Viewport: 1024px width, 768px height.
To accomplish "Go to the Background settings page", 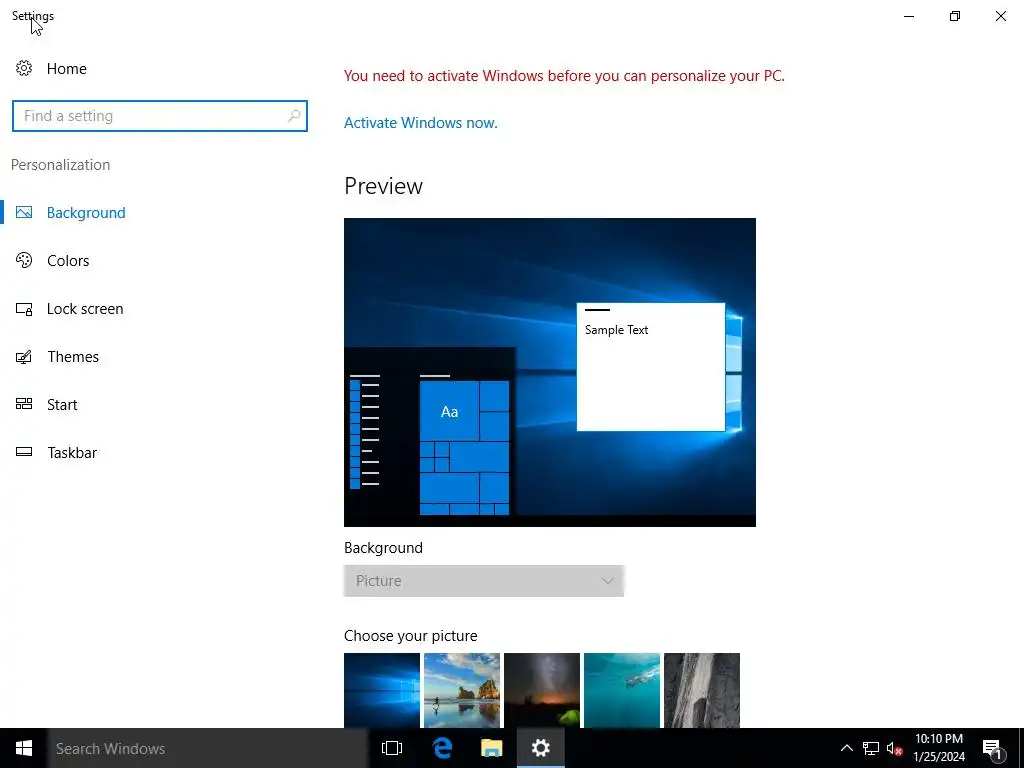I will [86, 213].
